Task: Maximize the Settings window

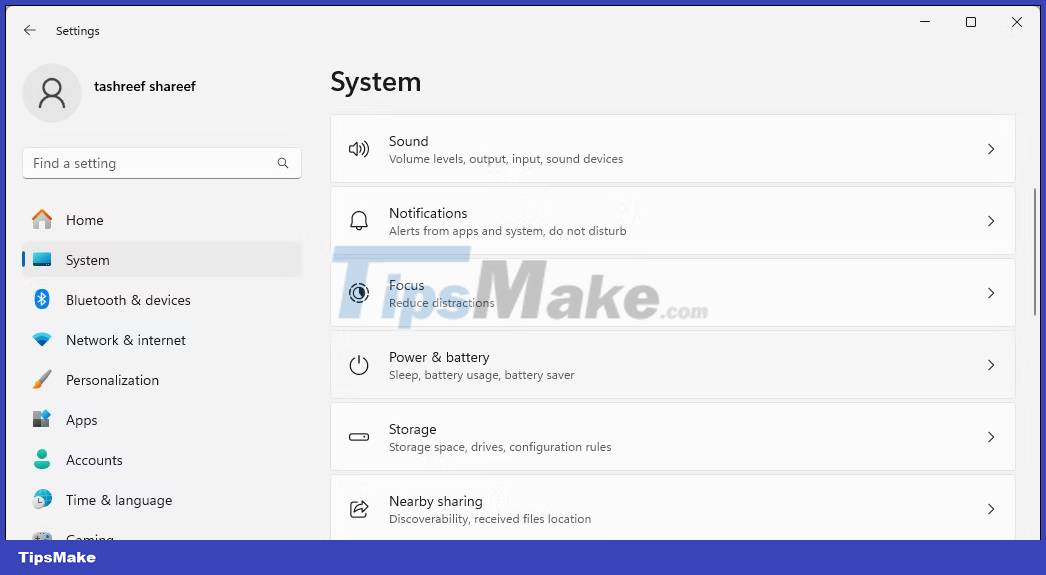Action: [971, 22]
